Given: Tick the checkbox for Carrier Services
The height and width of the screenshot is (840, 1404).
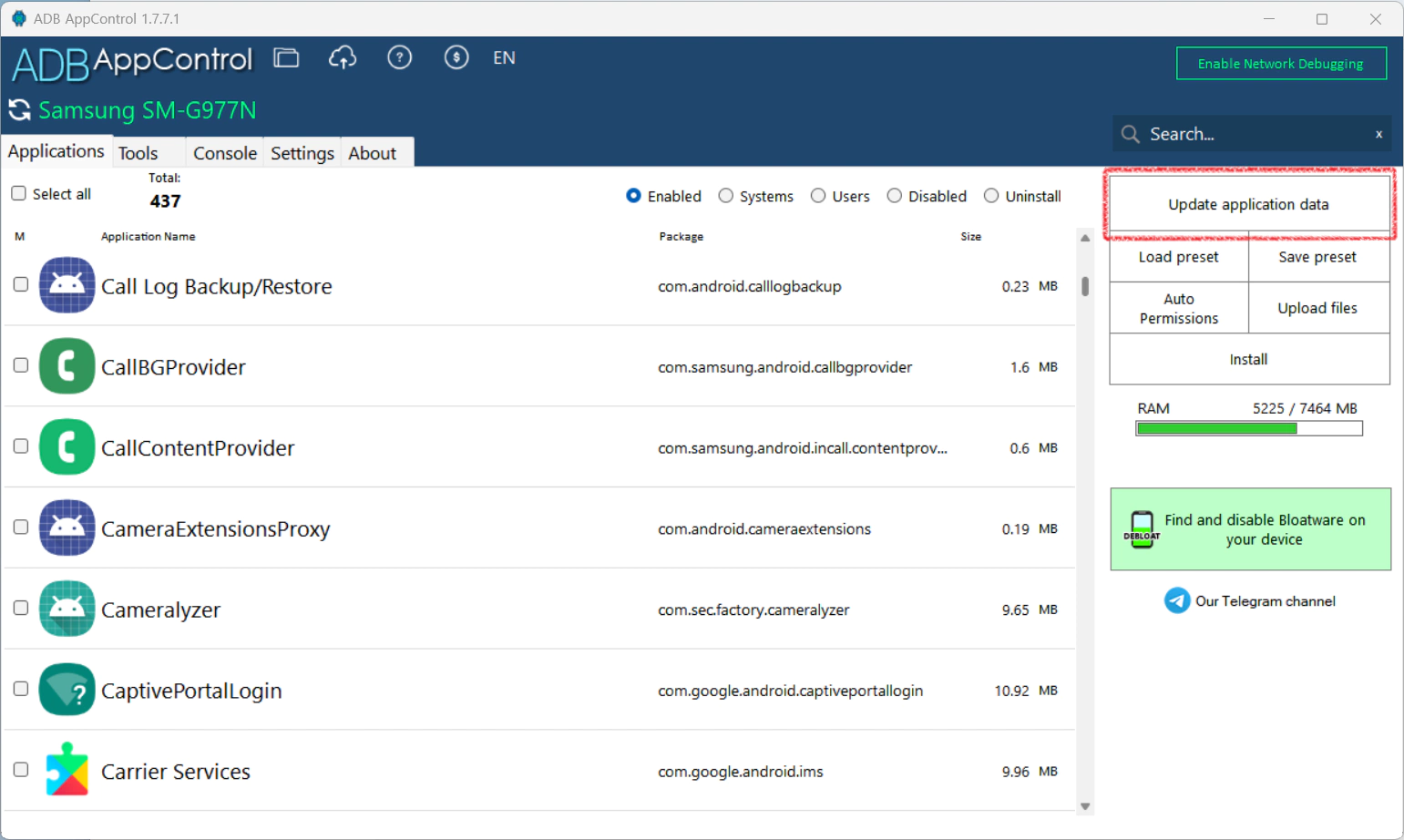Looking at the screenshot, I should 21,770.
